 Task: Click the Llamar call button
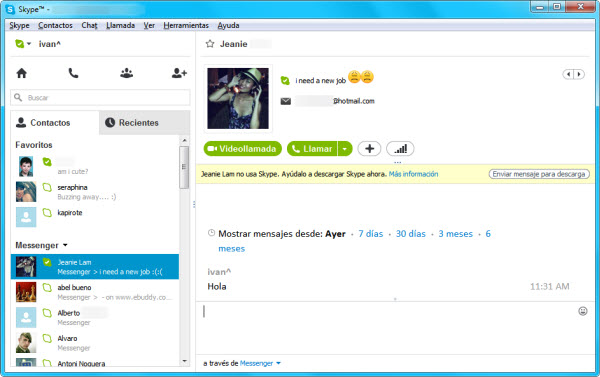point(312,149)
